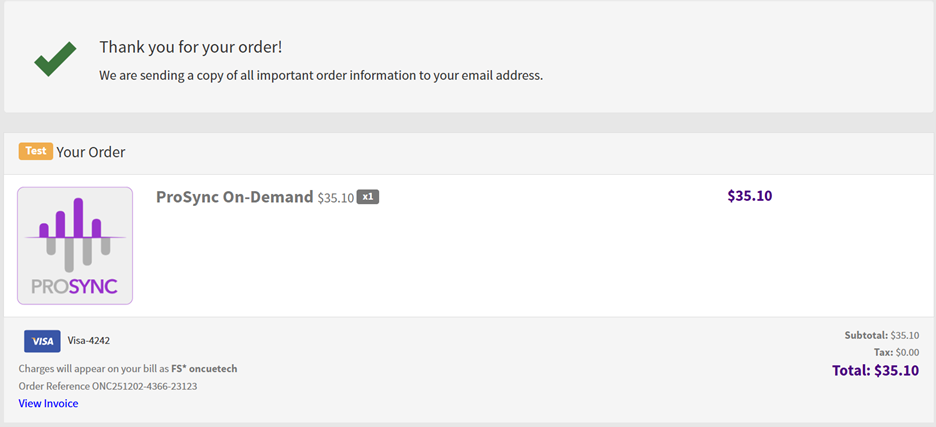Click the ProSync product logo thumbnail
The width and height of the screenshot is (936, 427).
pyautogui.click(x=75, y=245)
